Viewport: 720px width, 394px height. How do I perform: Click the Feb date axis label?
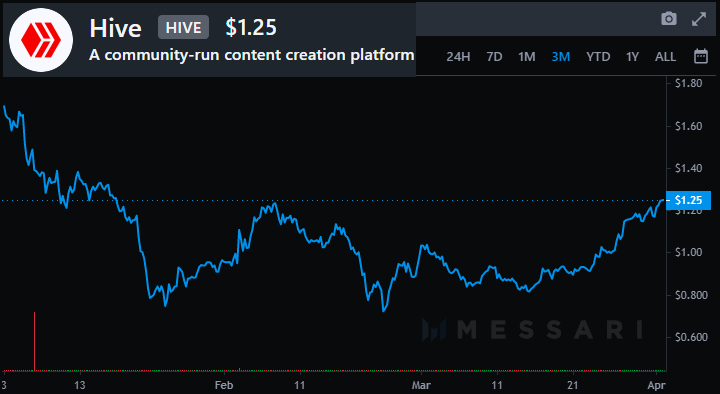(x=224, y=385)
